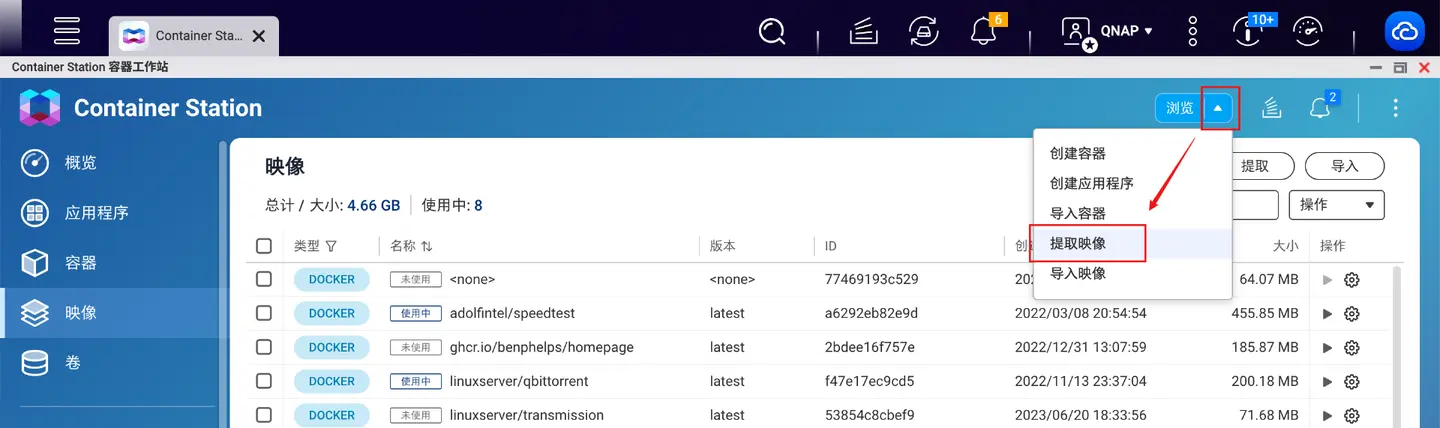The height and width of the screenshot is (428, 1440).
Task: Check the box for ghcr.io/benphelps/homepage row
Action: [264, 347]
